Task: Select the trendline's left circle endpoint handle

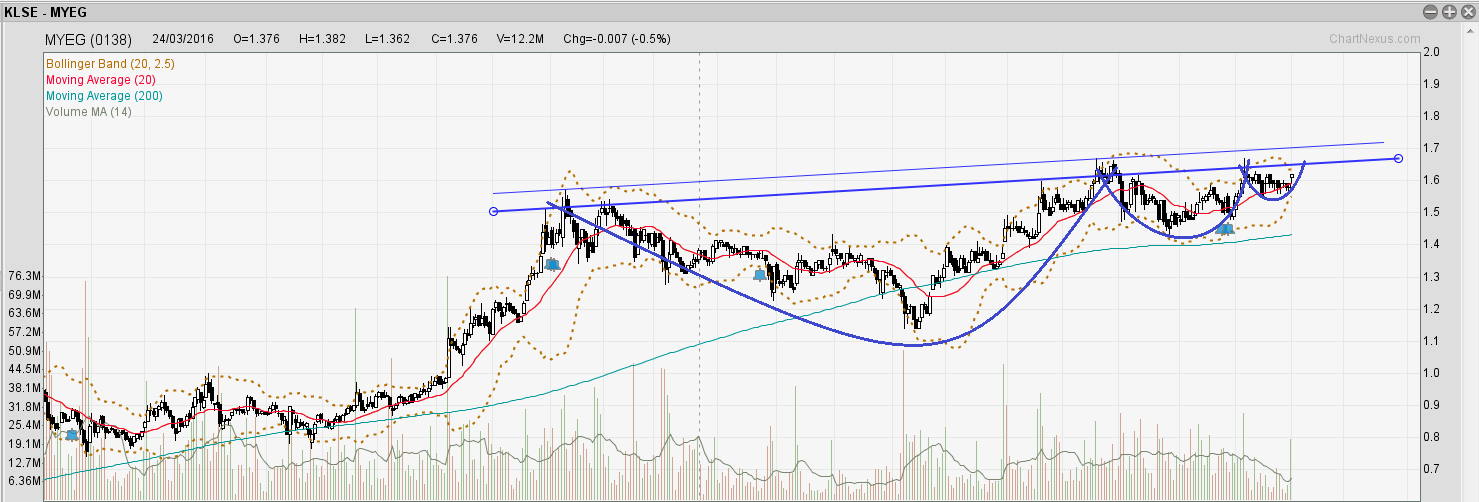Action: (493, 211)
